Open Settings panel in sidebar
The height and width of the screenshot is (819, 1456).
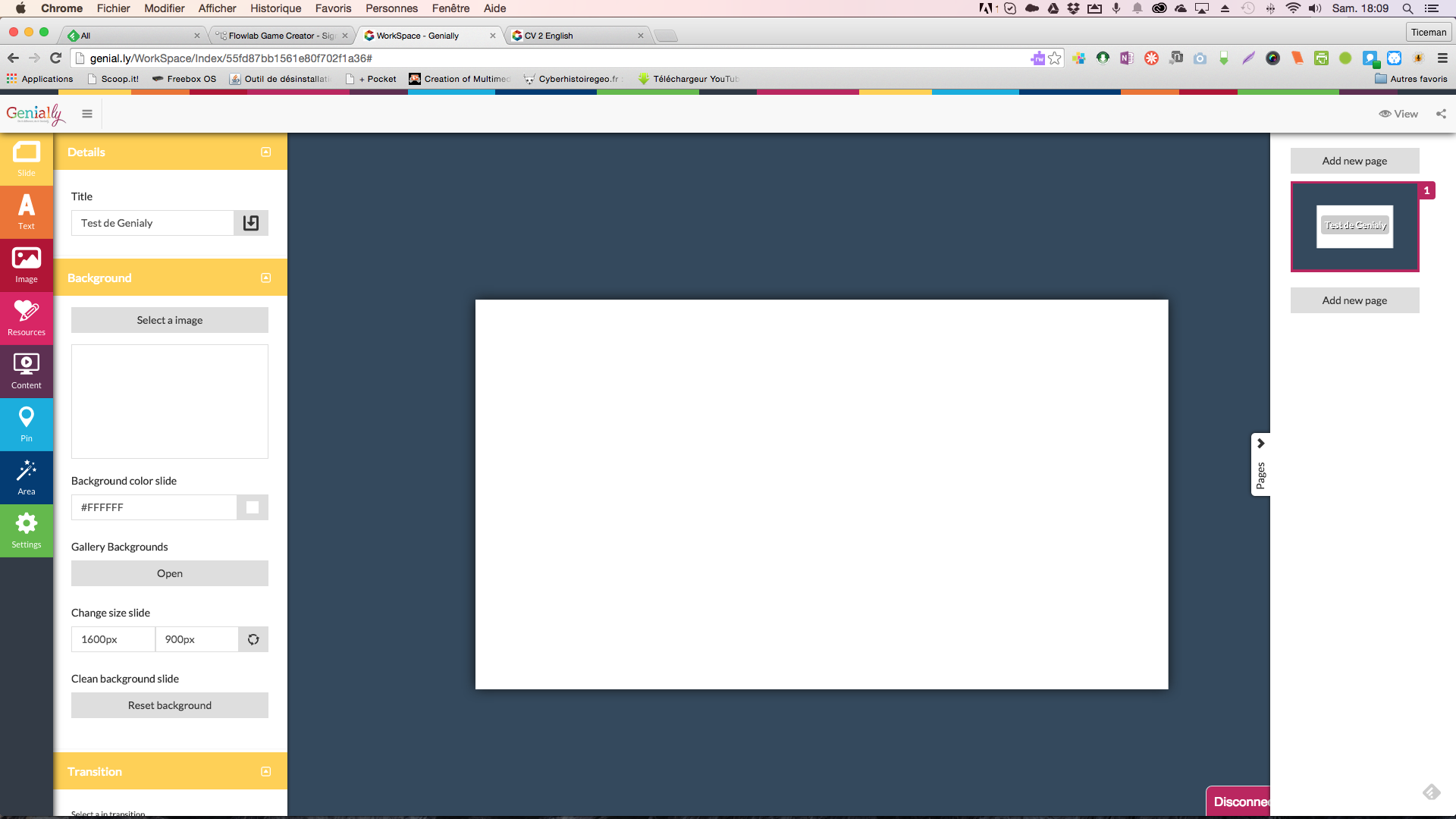click(x=26, y=530)
